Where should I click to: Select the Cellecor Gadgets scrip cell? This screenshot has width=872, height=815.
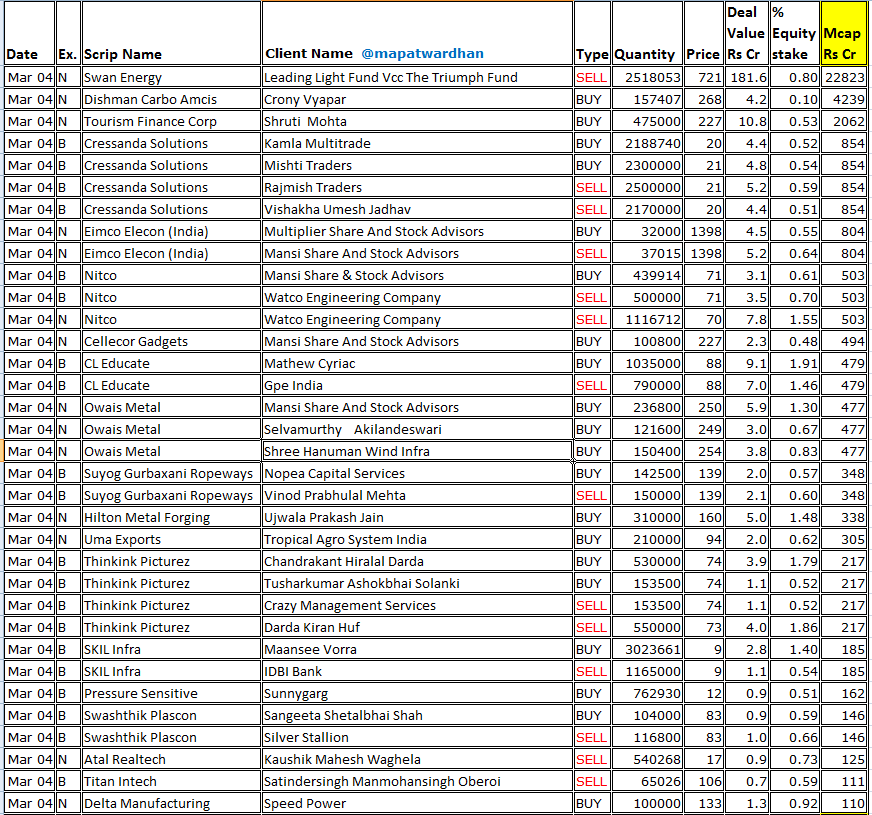tap(171, 341)
